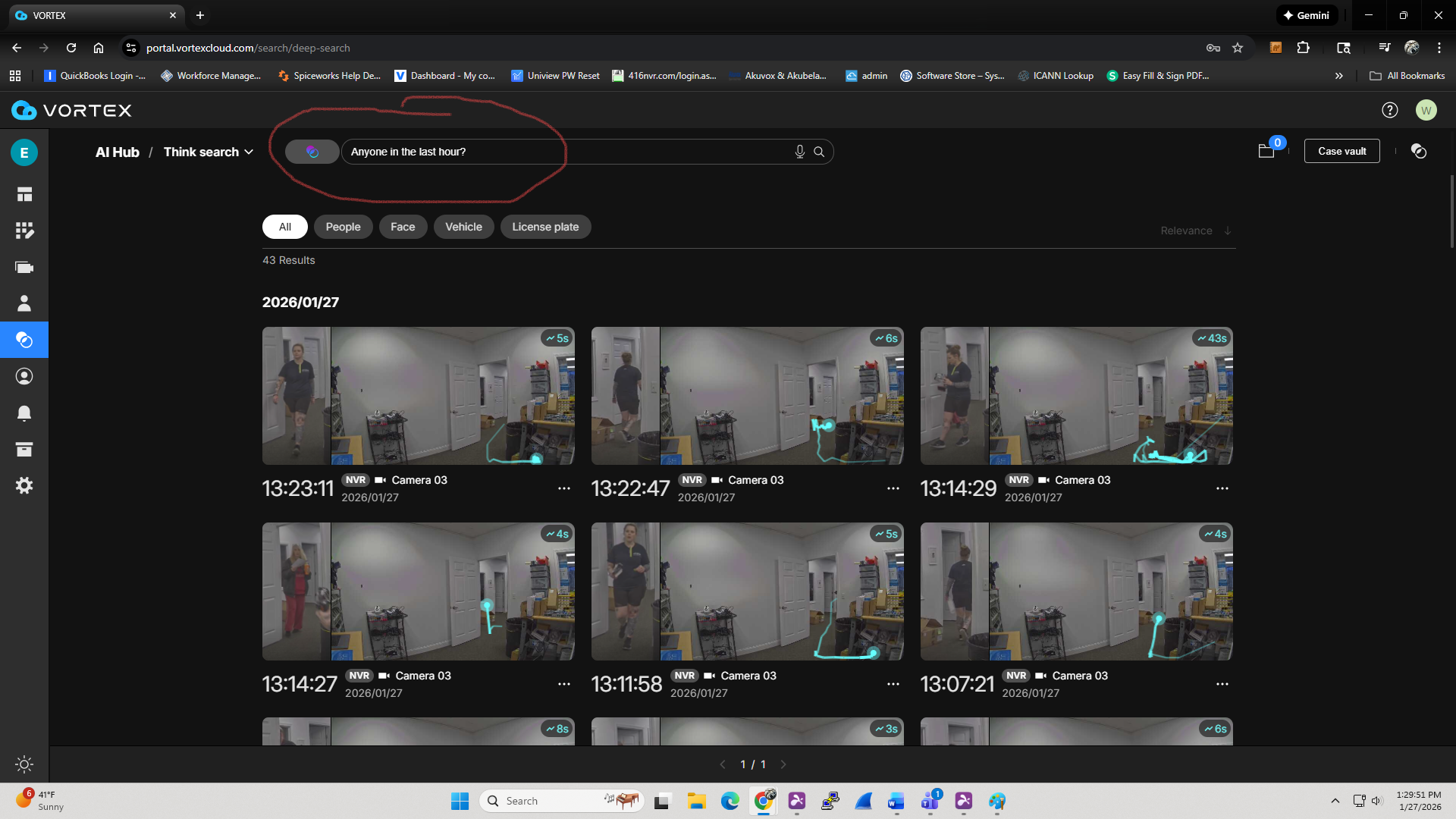Image resolution: width=1456 pixels, height=819 pixels.
Task: Click the magnifier search icon in query box
Action: coord(819,152)
